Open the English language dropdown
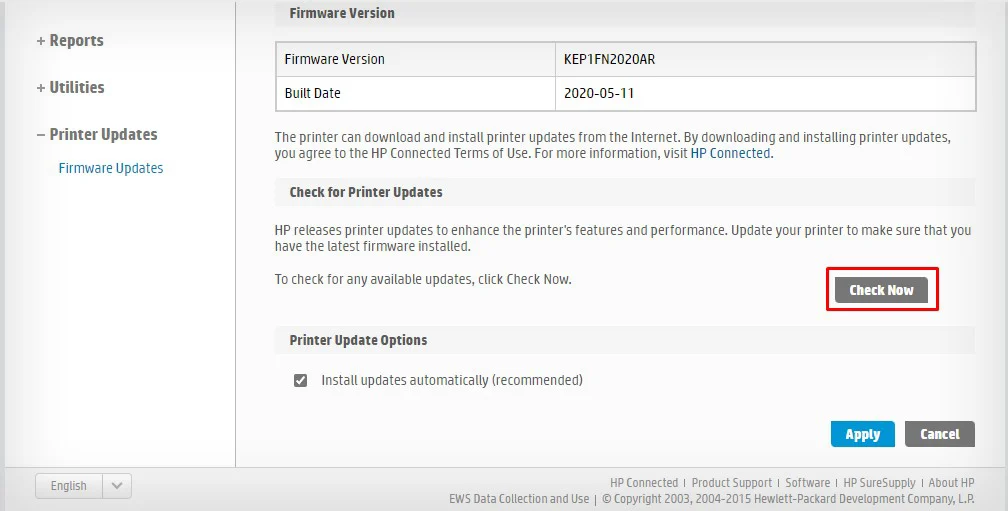This screenshot has width=1008, height=511. pos(69,486)
